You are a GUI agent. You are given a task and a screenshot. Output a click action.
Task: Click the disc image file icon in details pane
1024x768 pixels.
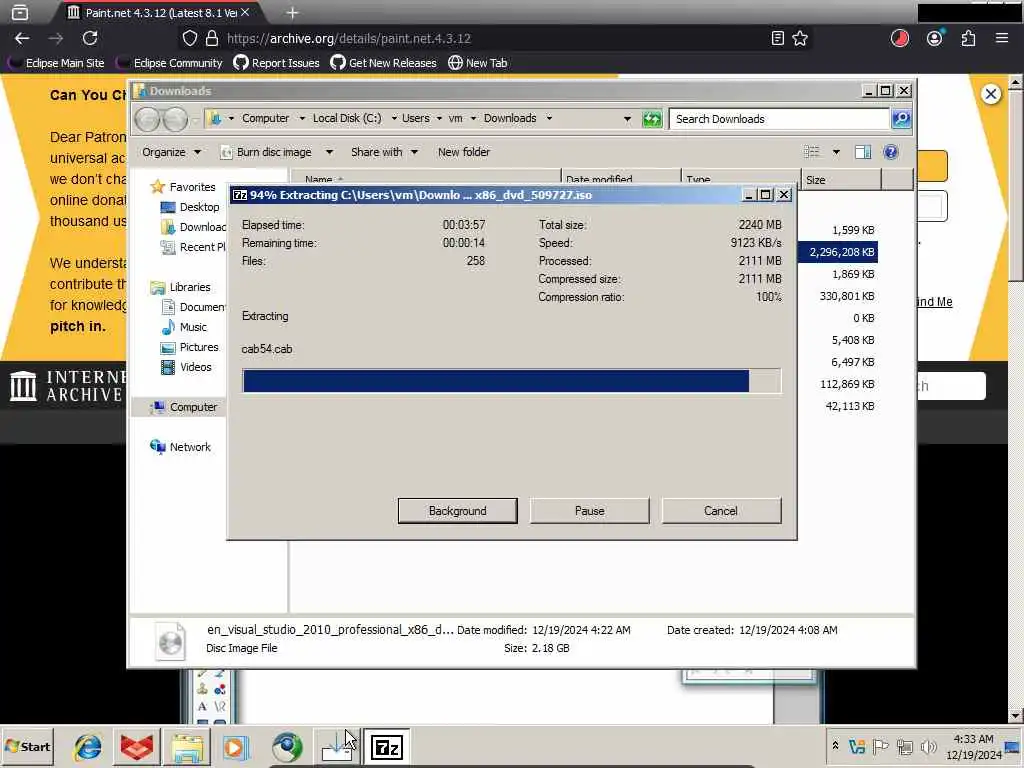pos(170,641)
